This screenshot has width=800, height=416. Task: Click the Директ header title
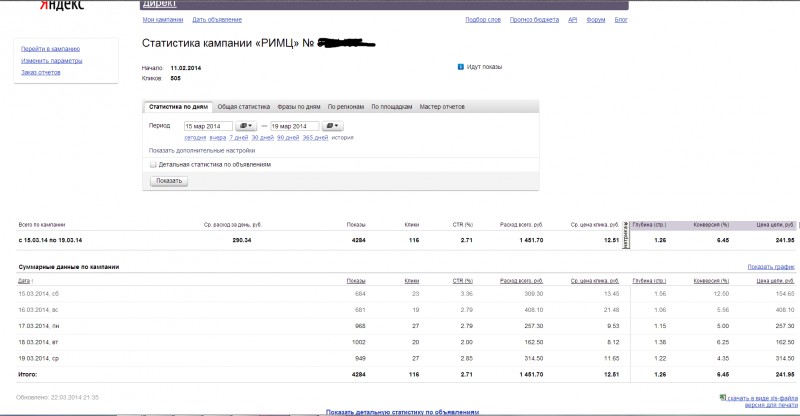159,4
